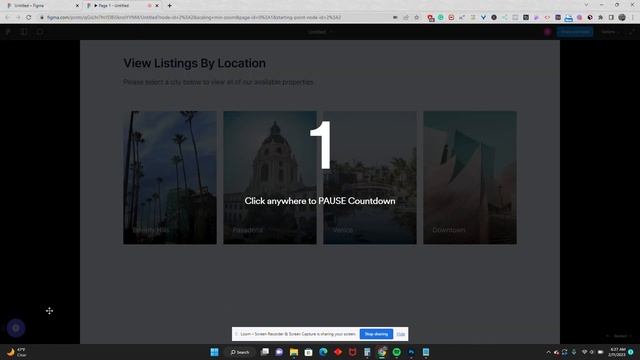Open the Windows Start menu
Viewport: 640px width, 360px height.
pyautogui.click(x=214, y=352)
